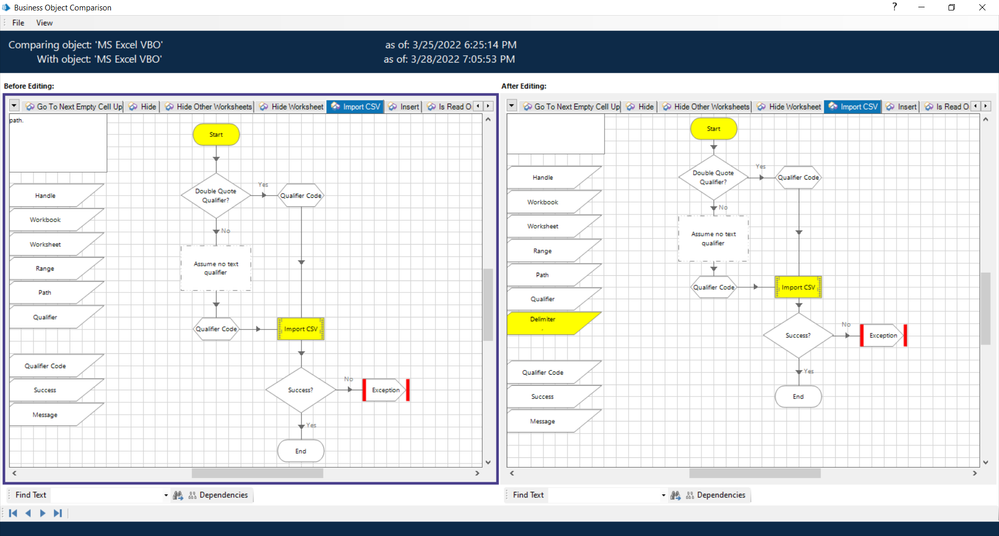Viewport: 999px width, 536px height.
Task: Click Success? decision in Before Editing
Action: 300,389
